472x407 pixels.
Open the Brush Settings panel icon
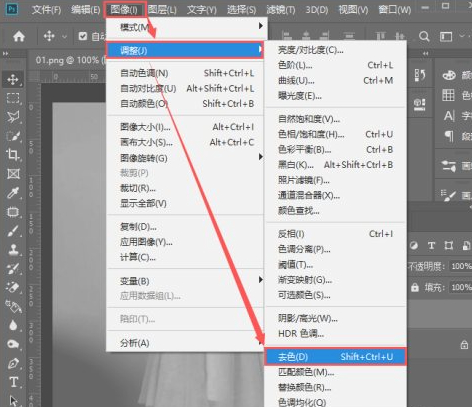point(449,166)
